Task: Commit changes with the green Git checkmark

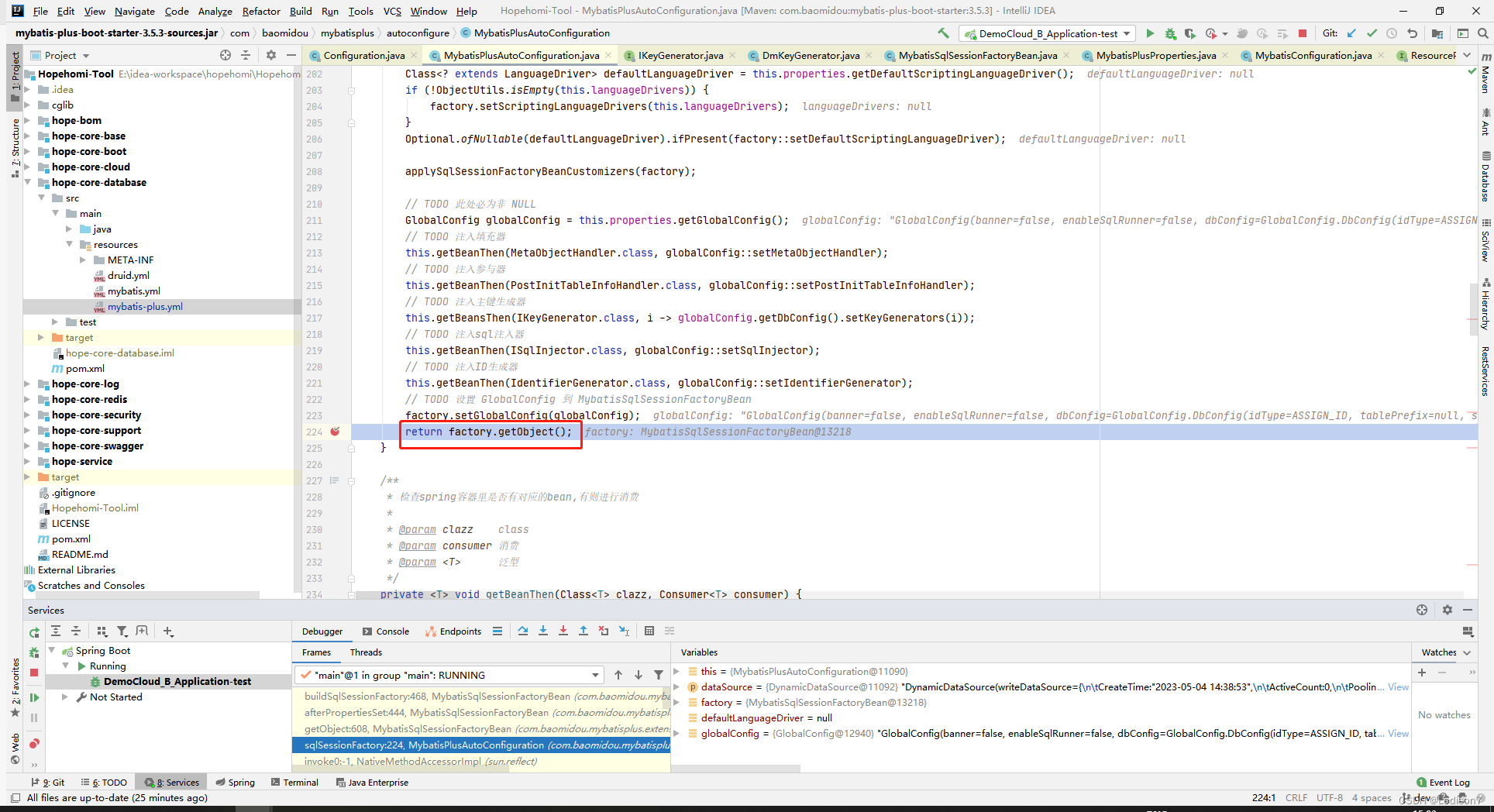Action: click(1372, 33)
